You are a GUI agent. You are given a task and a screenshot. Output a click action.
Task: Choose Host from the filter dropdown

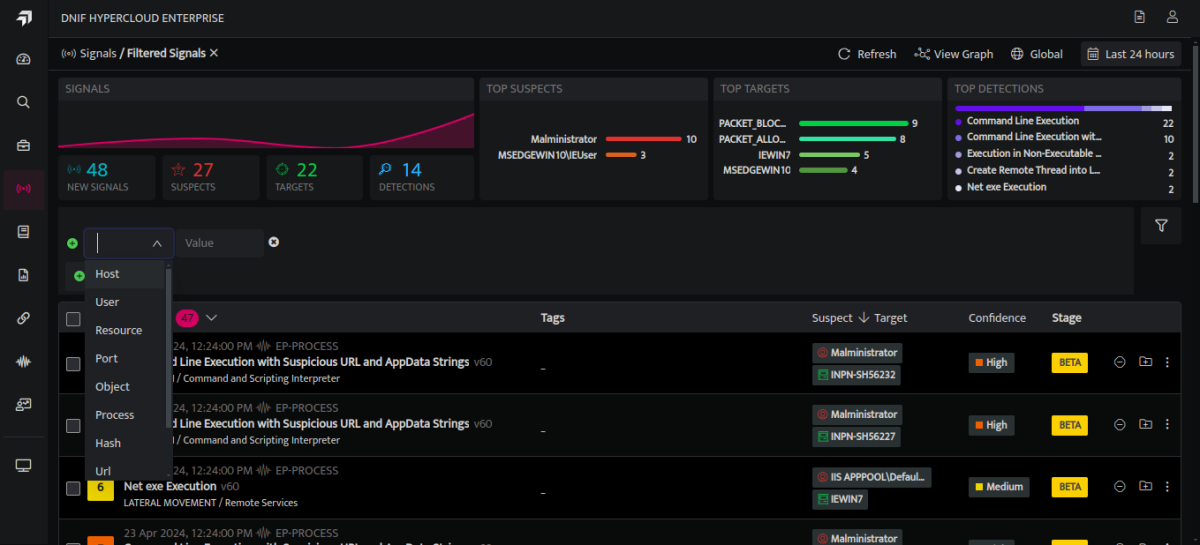(x=125, y=274)
